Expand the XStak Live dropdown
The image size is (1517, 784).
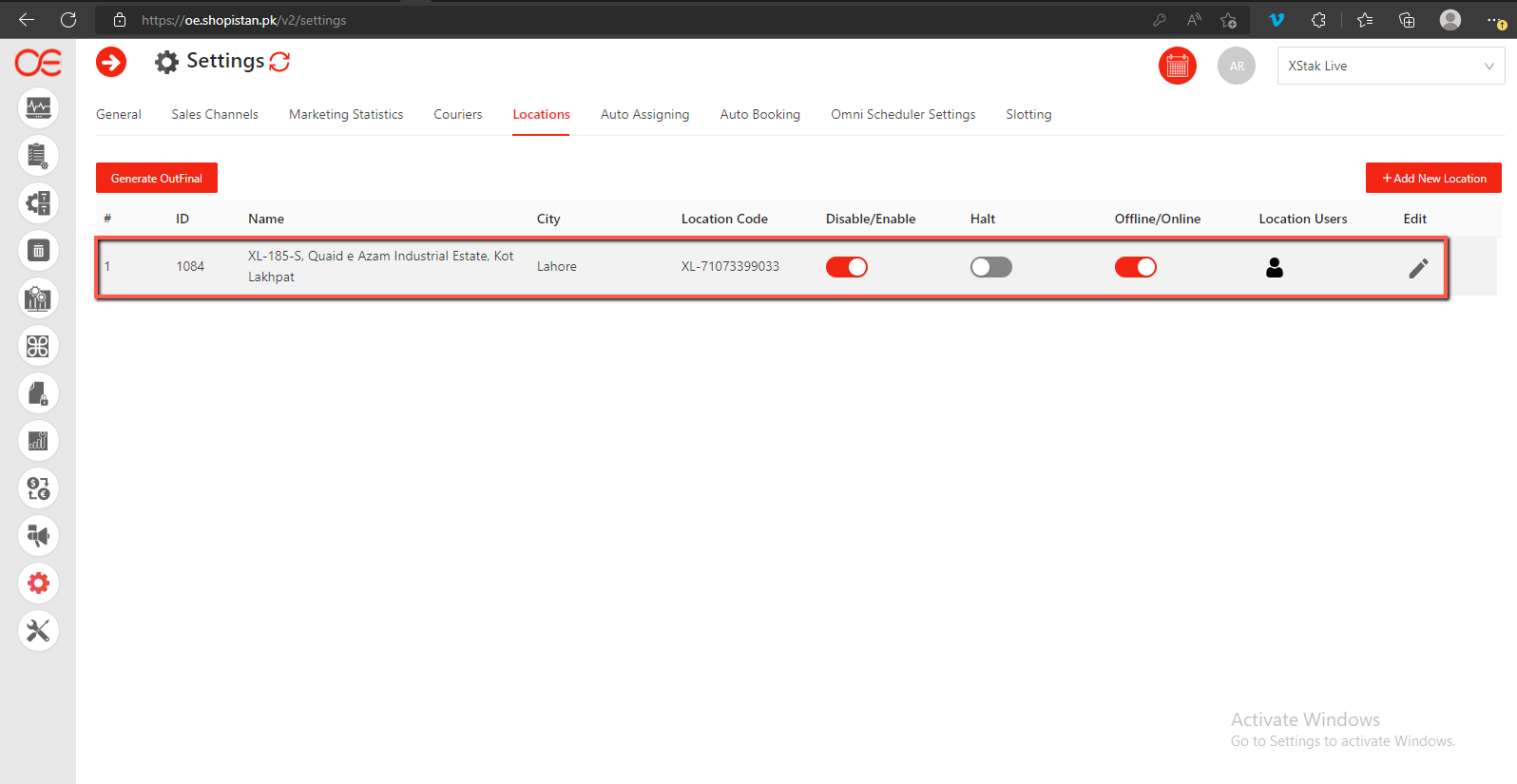(x=1390, y=66)
